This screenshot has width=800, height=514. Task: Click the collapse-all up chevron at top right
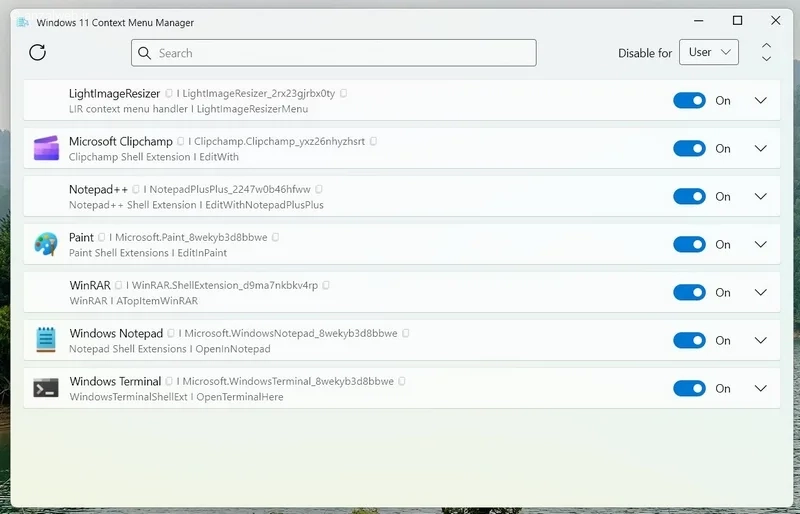pyautogui.click(x=766, y=45)
